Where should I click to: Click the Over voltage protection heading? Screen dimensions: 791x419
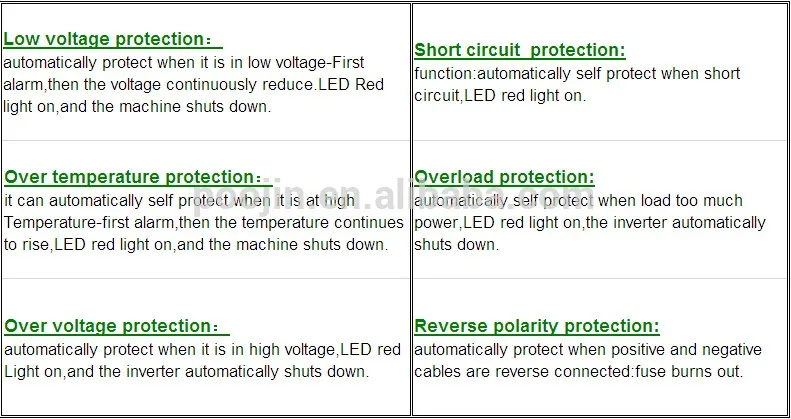(109, 326)
